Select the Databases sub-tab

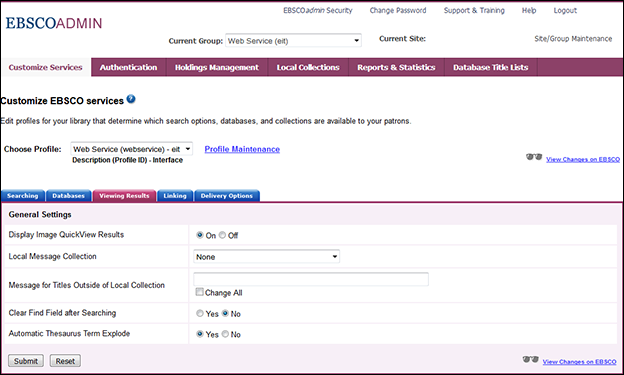[x=68, y=196]
